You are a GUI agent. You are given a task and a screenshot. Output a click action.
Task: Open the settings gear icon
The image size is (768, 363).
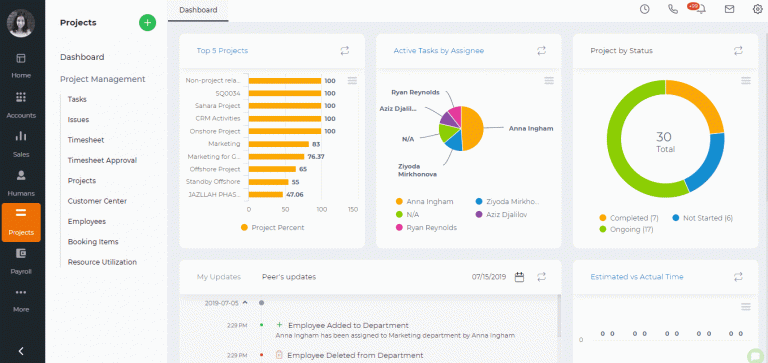click(758, 9)
